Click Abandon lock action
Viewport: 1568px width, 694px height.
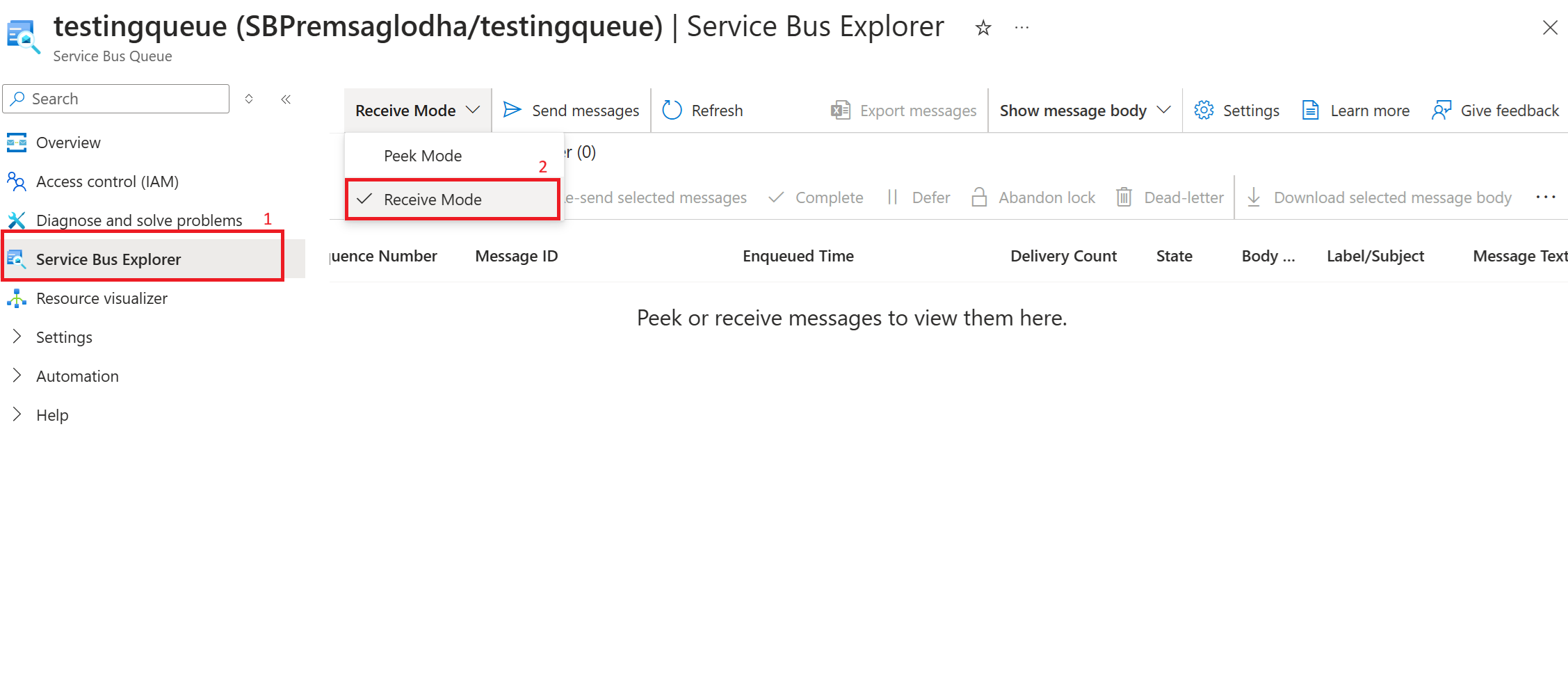[x=1033, y=197]
